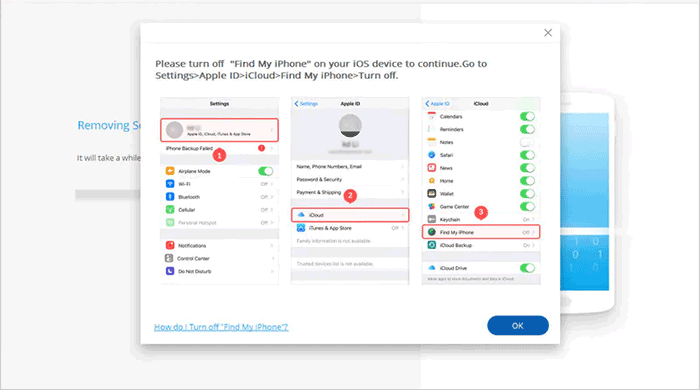Image resolution: width=700 pixels, height=390 pixels.
Task: Click the Control Center icon
Action: [169, 258]
